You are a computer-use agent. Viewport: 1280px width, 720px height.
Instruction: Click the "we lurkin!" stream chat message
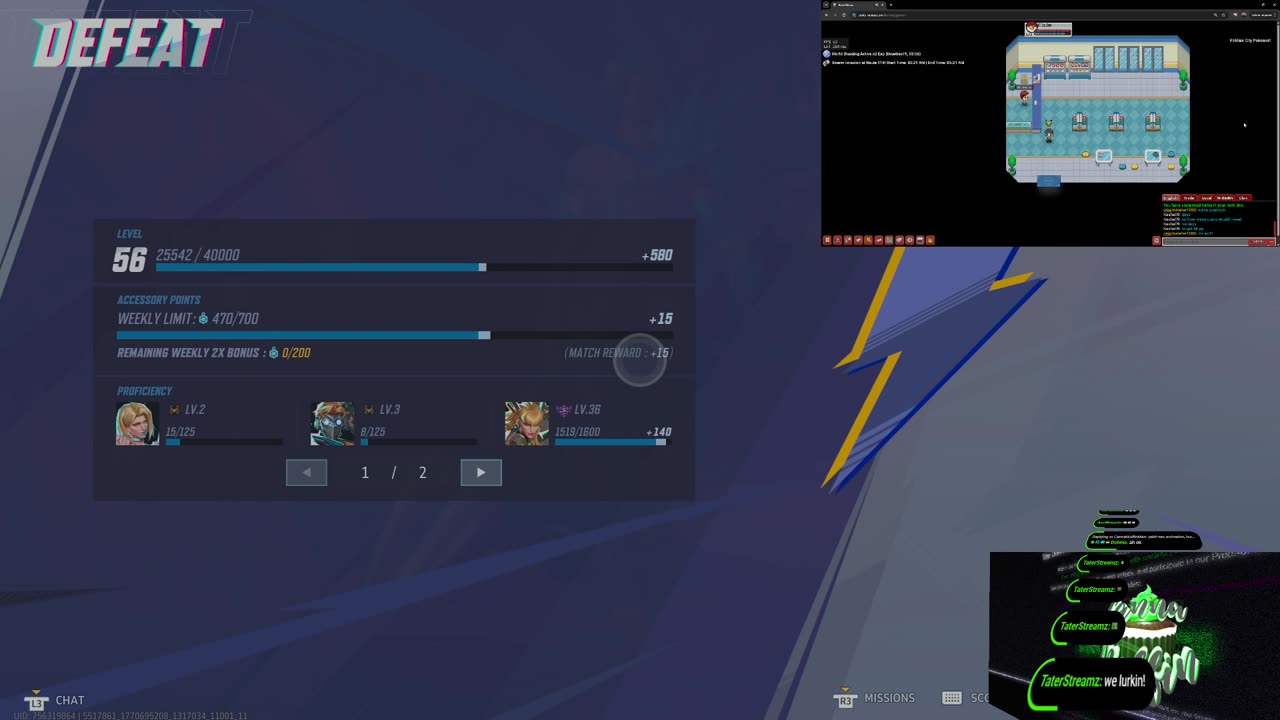pos(1093,681)
